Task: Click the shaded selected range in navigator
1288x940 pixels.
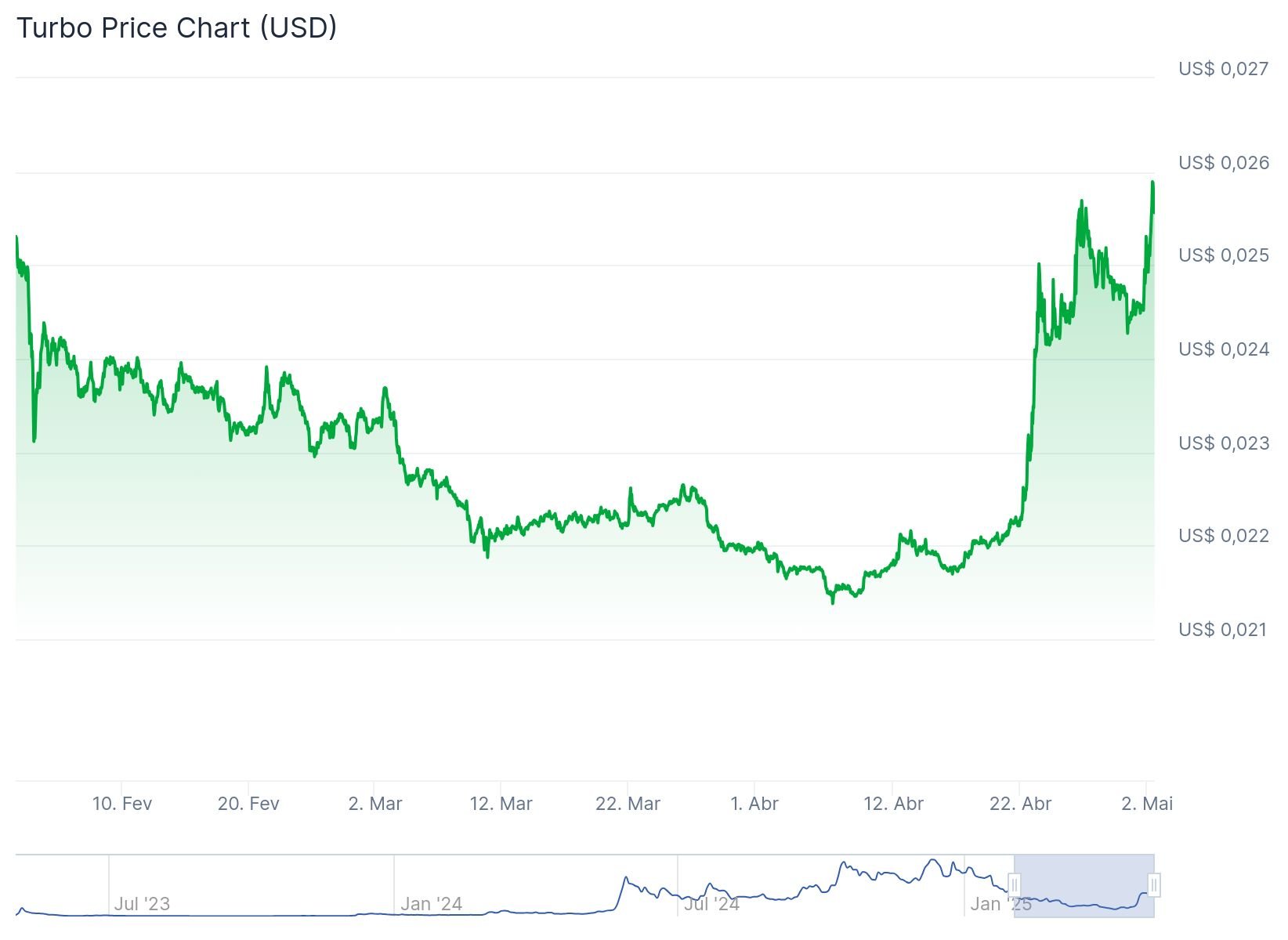Action: click(1084, 885)
